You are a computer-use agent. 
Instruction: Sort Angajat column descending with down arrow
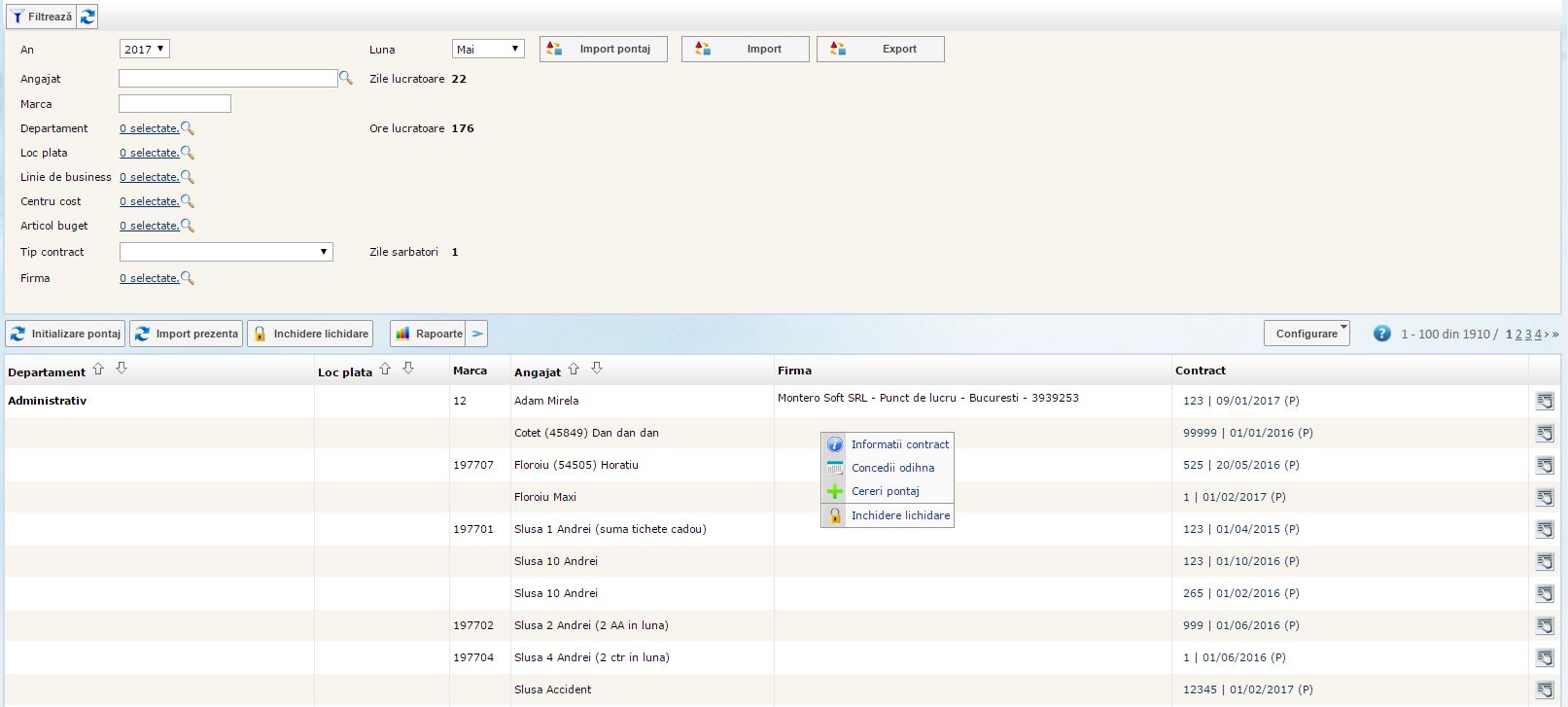pos(597,370)
